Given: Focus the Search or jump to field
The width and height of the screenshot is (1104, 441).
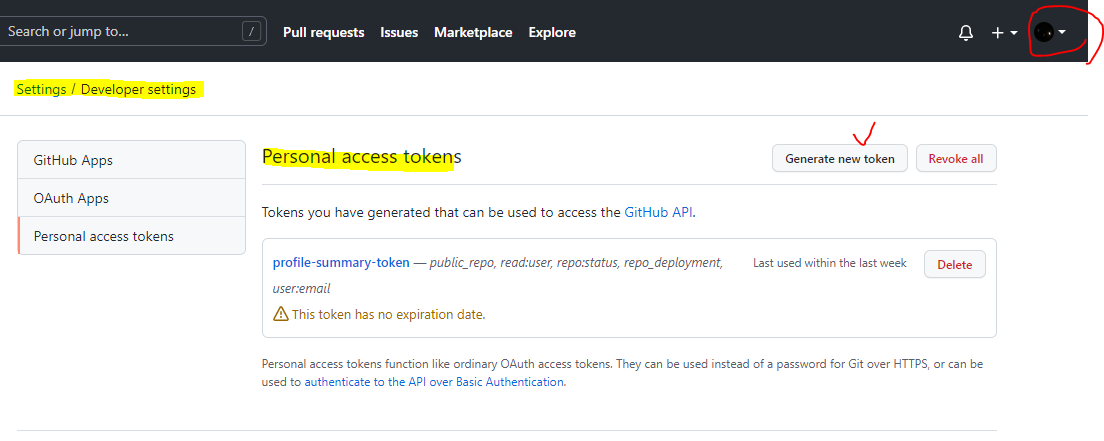Looking at the screenshot, I should point(132,32).
